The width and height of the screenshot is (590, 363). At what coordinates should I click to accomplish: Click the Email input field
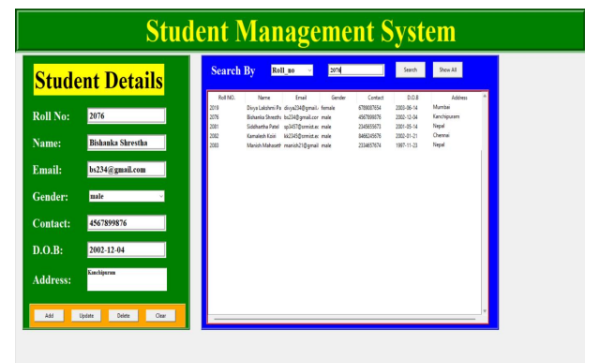click(x=126, y=169)
